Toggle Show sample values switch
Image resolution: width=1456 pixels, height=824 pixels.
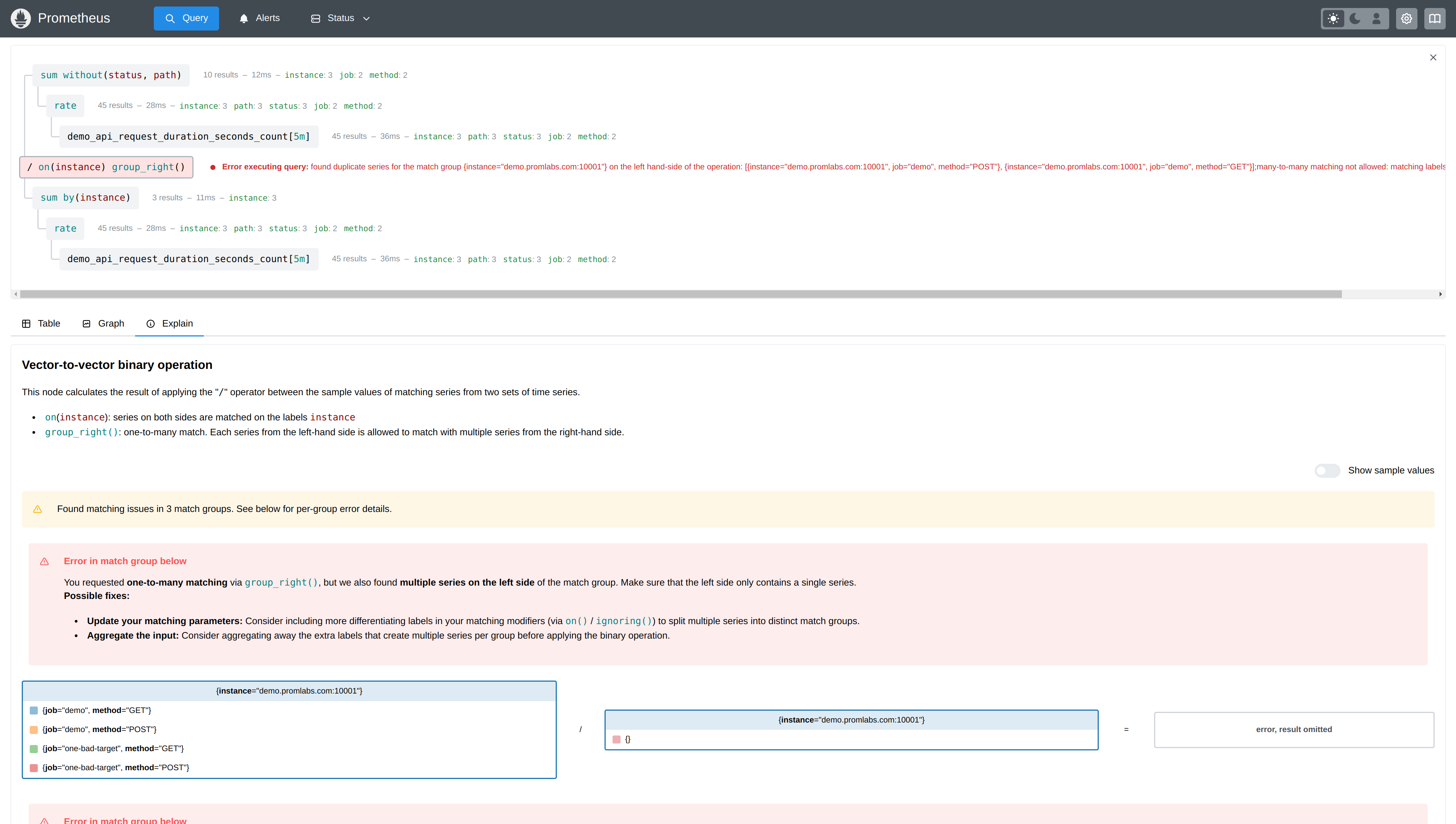(x=1327, y=470)
